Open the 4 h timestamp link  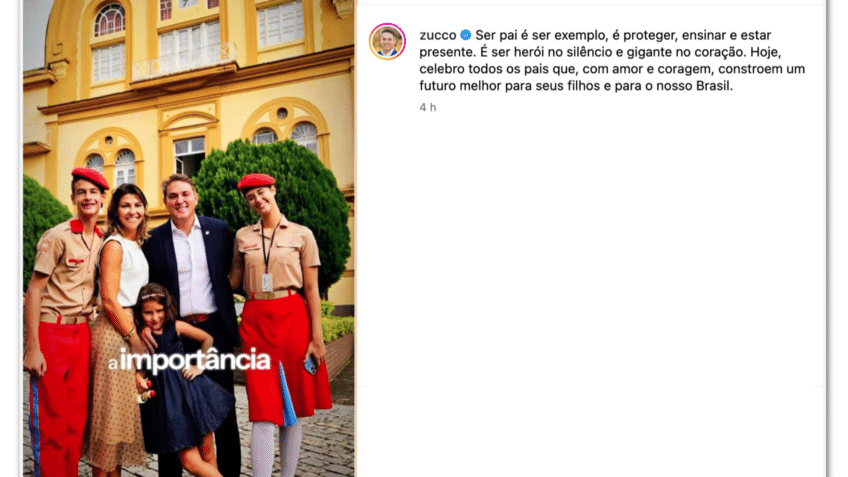[x=428, y=107]
